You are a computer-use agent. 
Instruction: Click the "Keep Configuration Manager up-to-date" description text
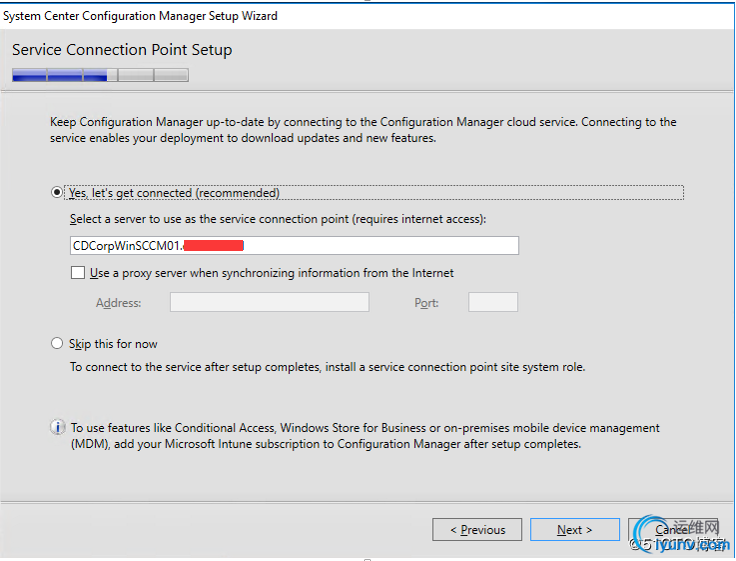point(363,130)
